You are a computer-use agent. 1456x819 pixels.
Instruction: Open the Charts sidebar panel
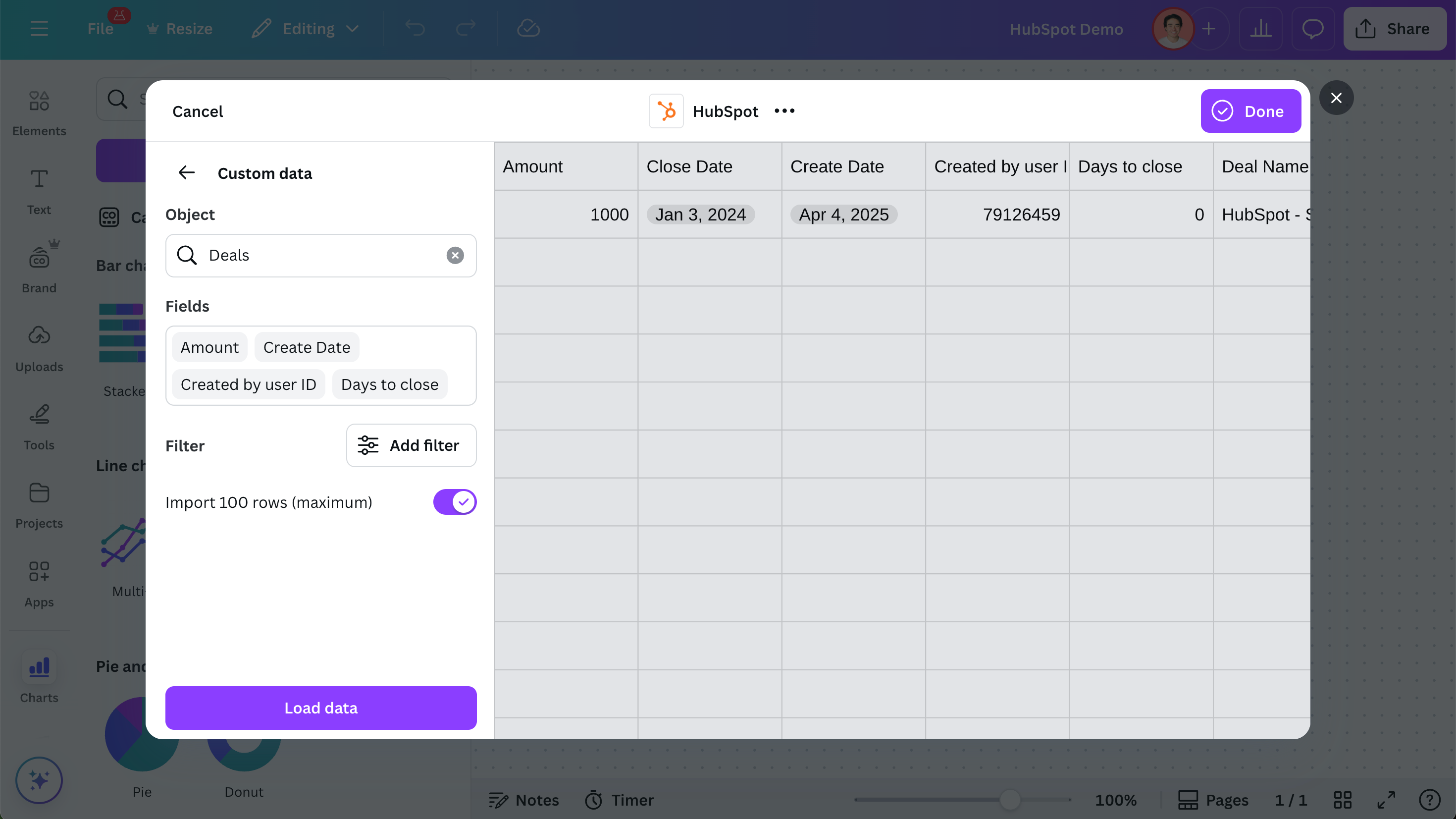pyautogui.click(x=39, y=678)
